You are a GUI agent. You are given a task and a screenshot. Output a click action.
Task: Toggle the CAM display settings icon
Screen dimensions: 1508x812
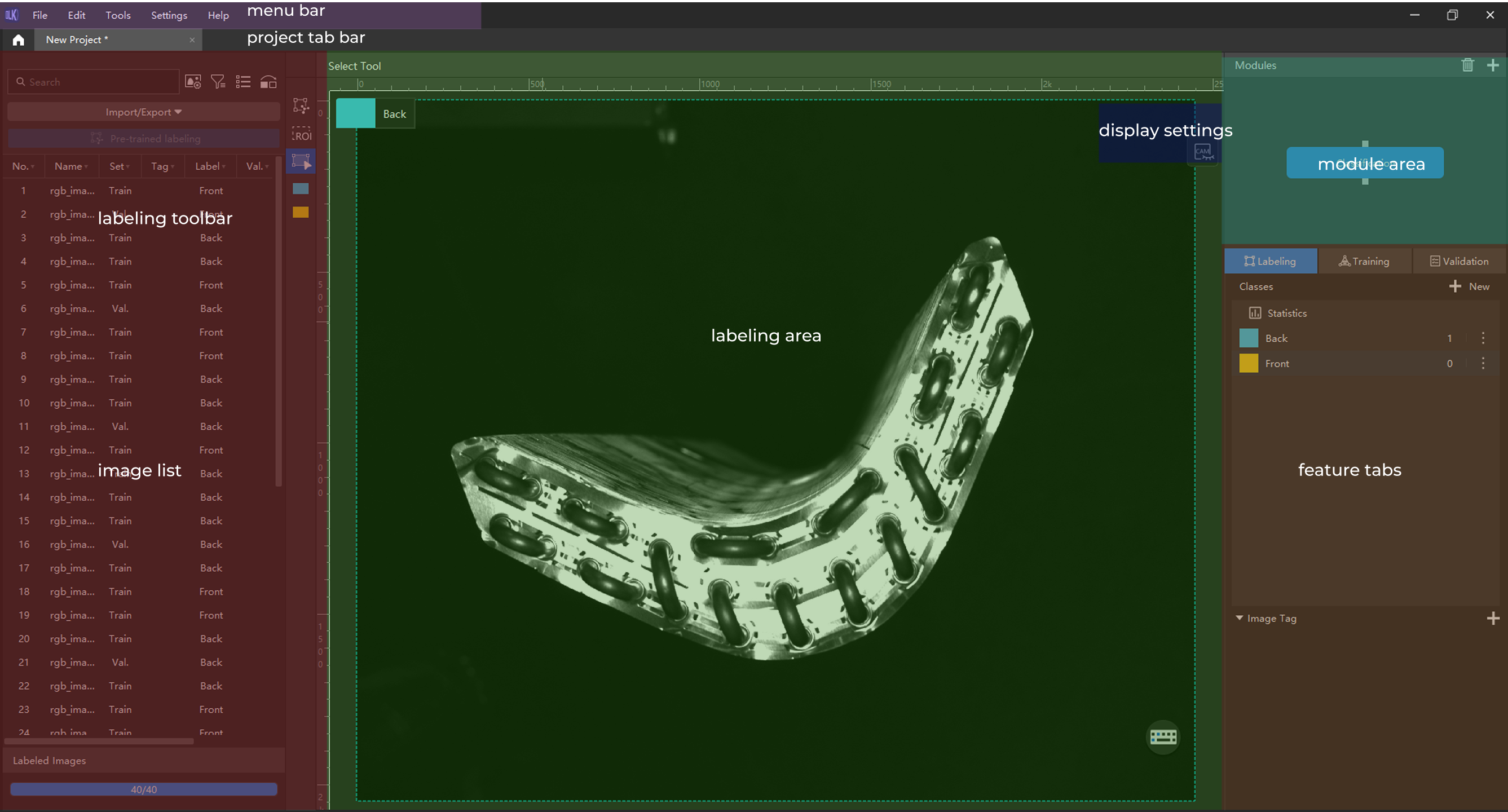click(1202, 153)
